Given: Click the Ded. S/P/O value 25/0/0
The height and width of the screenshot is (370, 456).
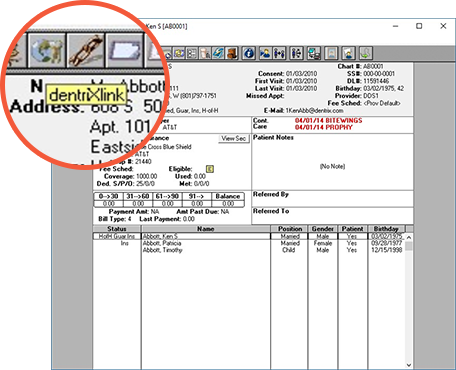Looking at the screenshot, I should tap(145, 184).
